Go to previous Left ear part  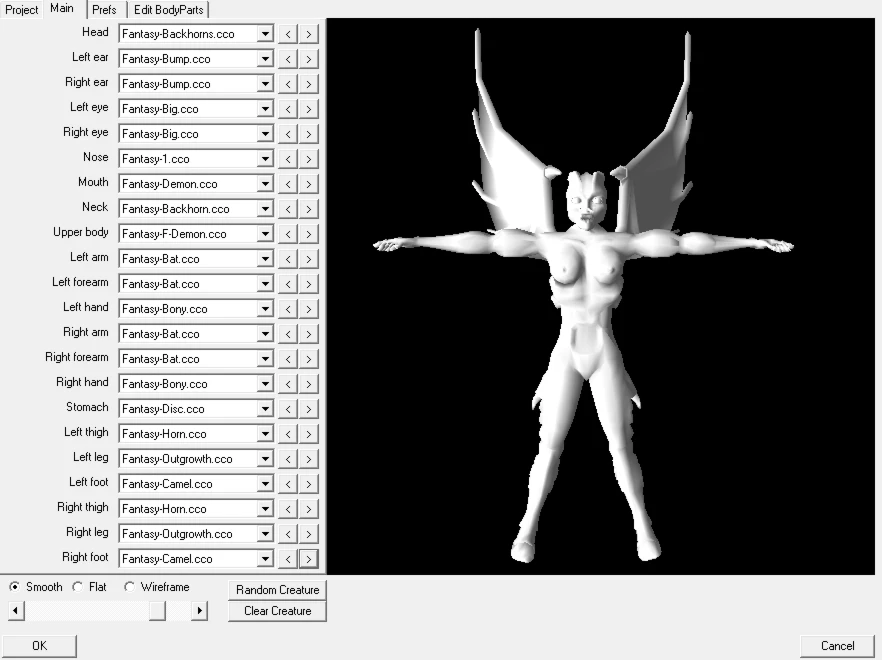[287, 59]
